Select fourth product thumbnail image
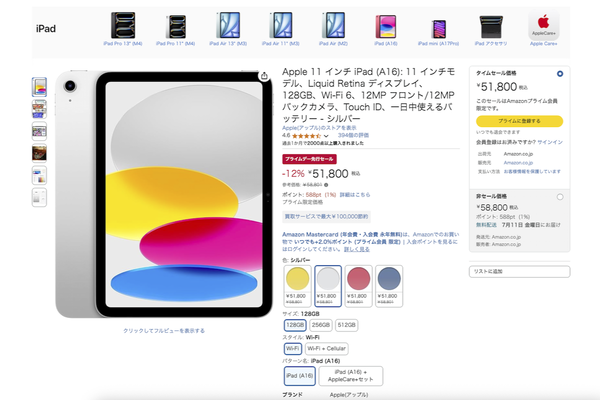The image size is (600, 400). [x=39, y=153]
